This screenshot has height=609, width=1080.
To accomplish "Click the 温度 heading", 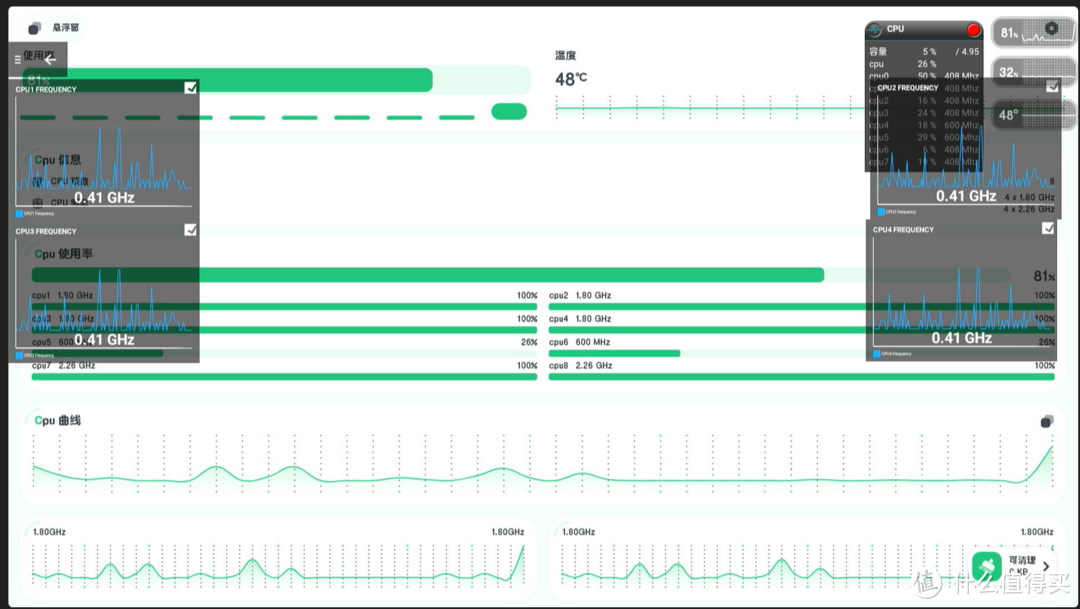I will (x=565, y=55).
